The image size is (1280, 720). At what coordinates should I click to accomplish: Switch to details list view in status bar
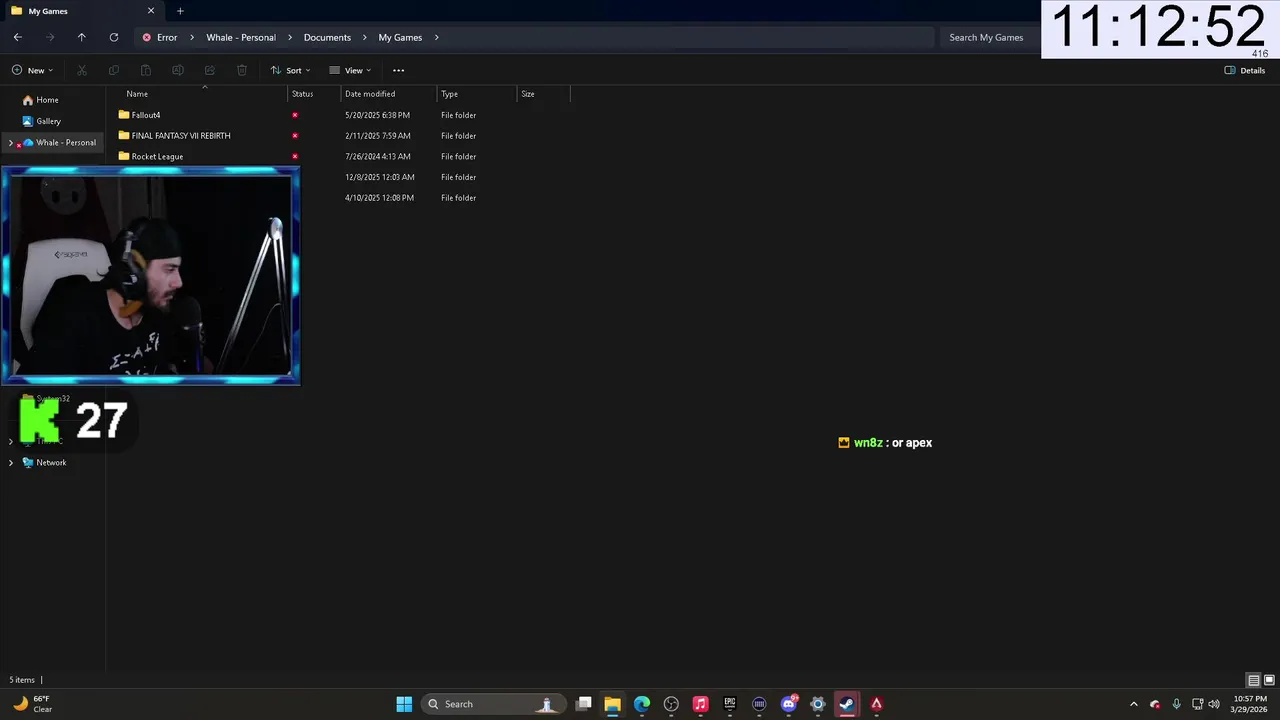(x=1254, y=680)
